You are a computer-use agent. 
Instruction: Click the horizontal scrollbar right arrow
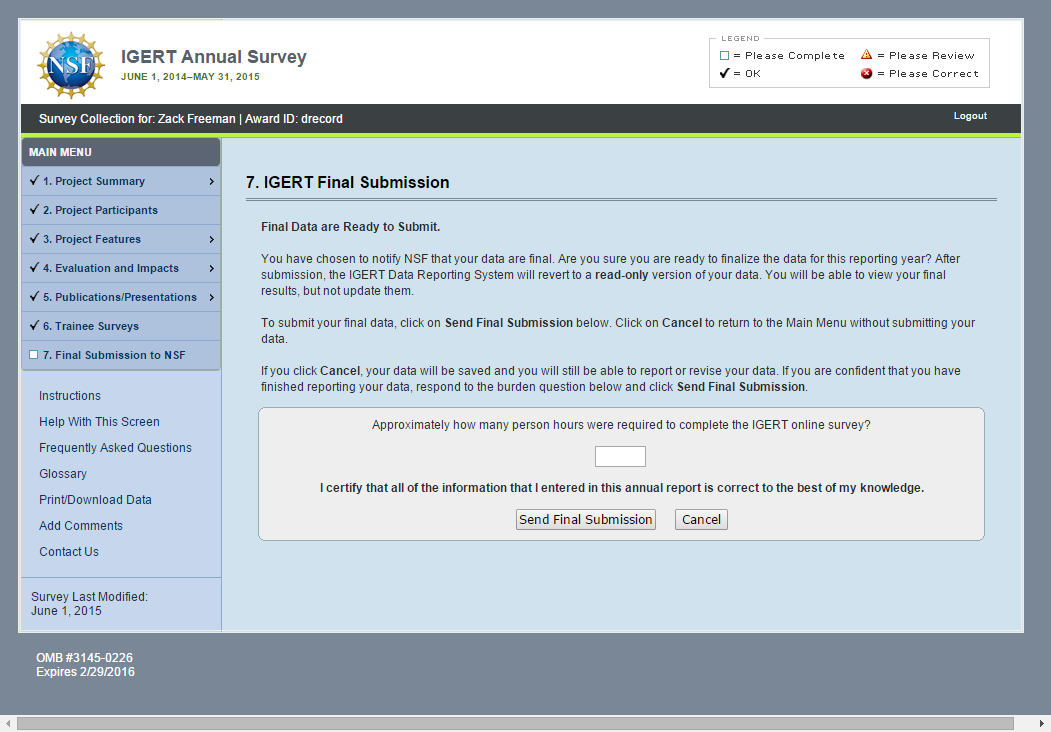[1042, 723]
